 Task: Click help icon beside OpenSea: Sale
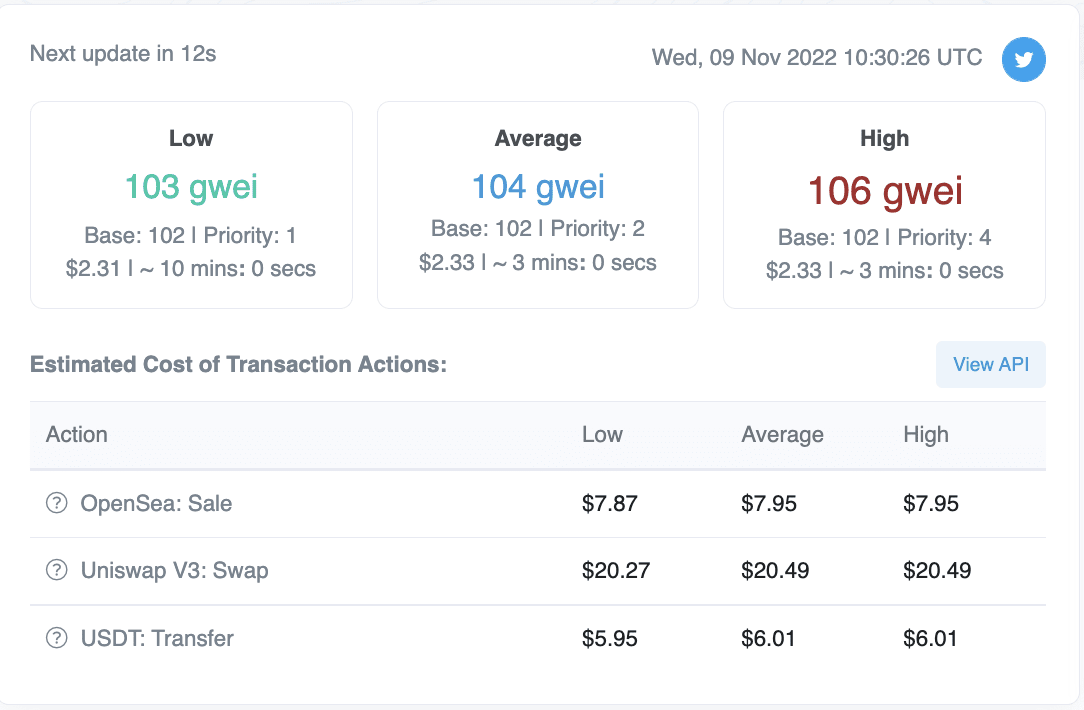57,503
